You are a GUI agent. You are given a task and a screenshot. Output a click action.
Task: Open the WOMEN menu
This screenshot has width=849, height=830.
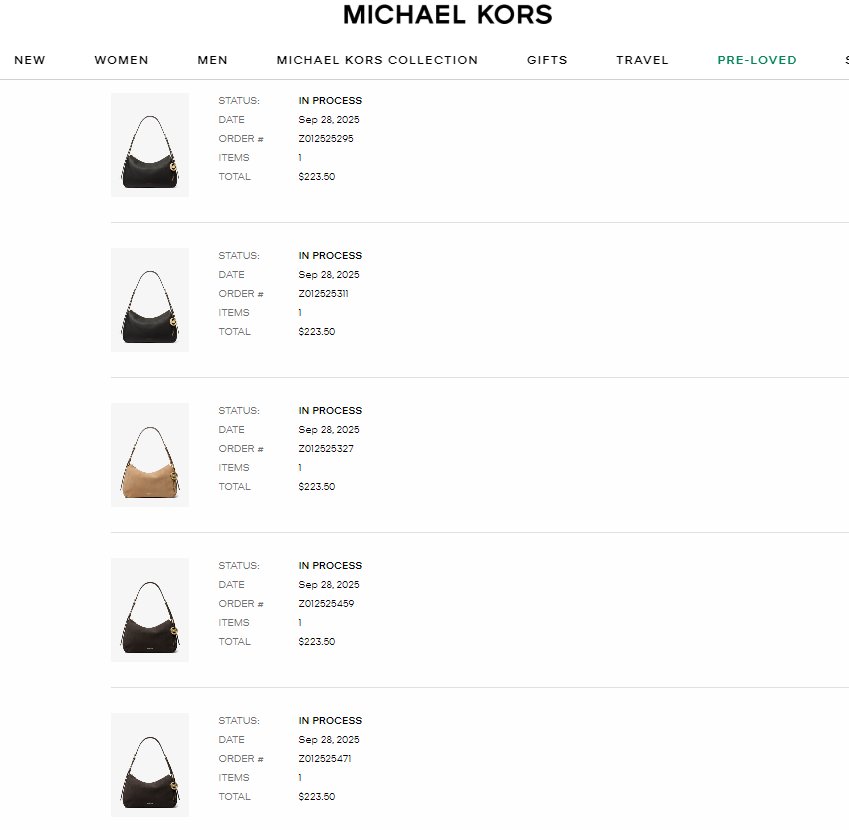tap(121, 60)
